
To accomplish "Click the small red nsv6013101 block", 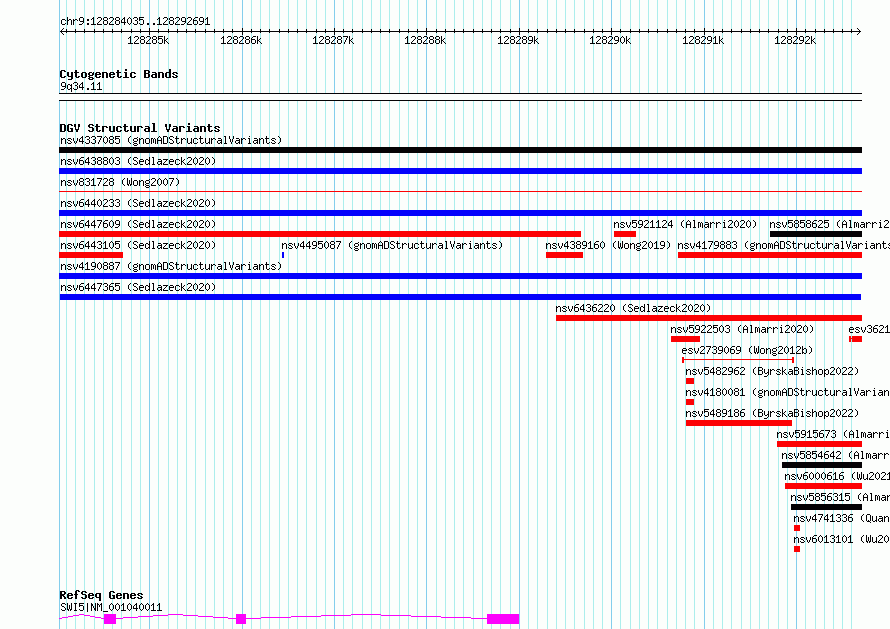I will (797, 549).
